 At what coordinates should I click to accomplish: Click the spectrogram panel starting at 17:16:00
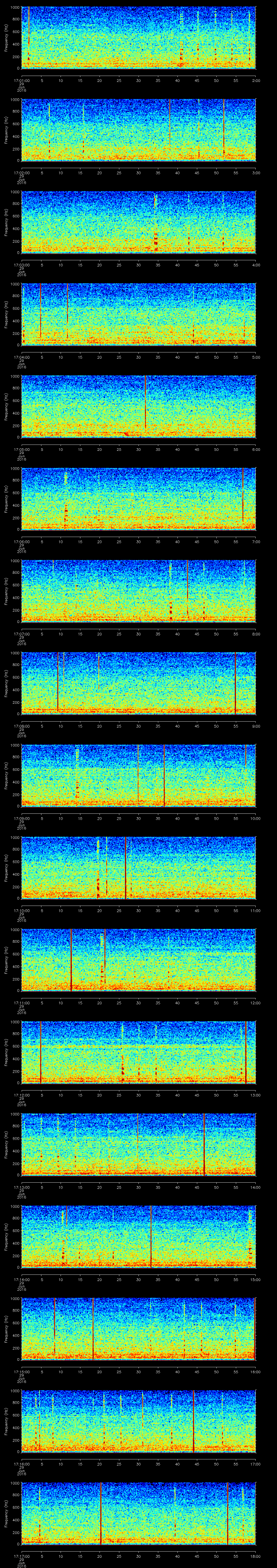(139, 1421)
